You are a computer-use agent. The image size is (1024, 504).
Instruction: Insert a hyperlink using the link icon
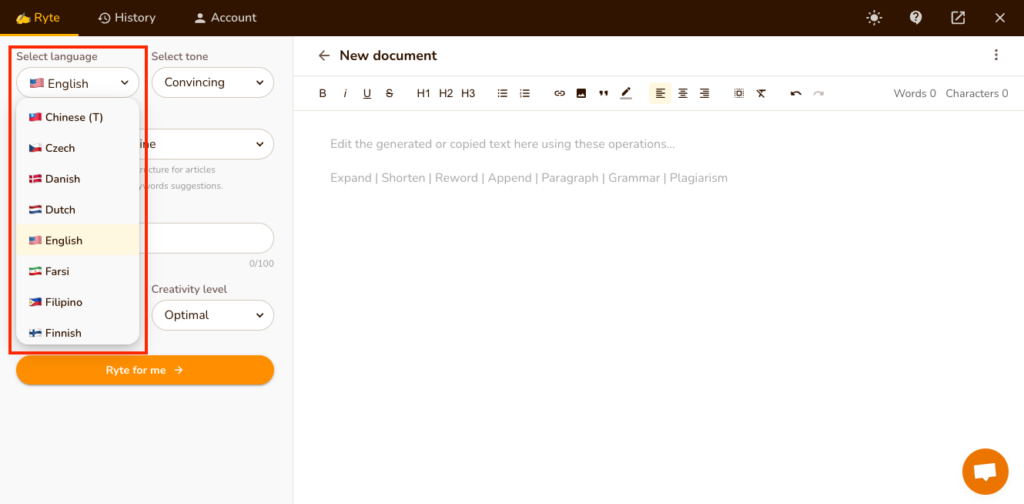[x=559, y=94]
